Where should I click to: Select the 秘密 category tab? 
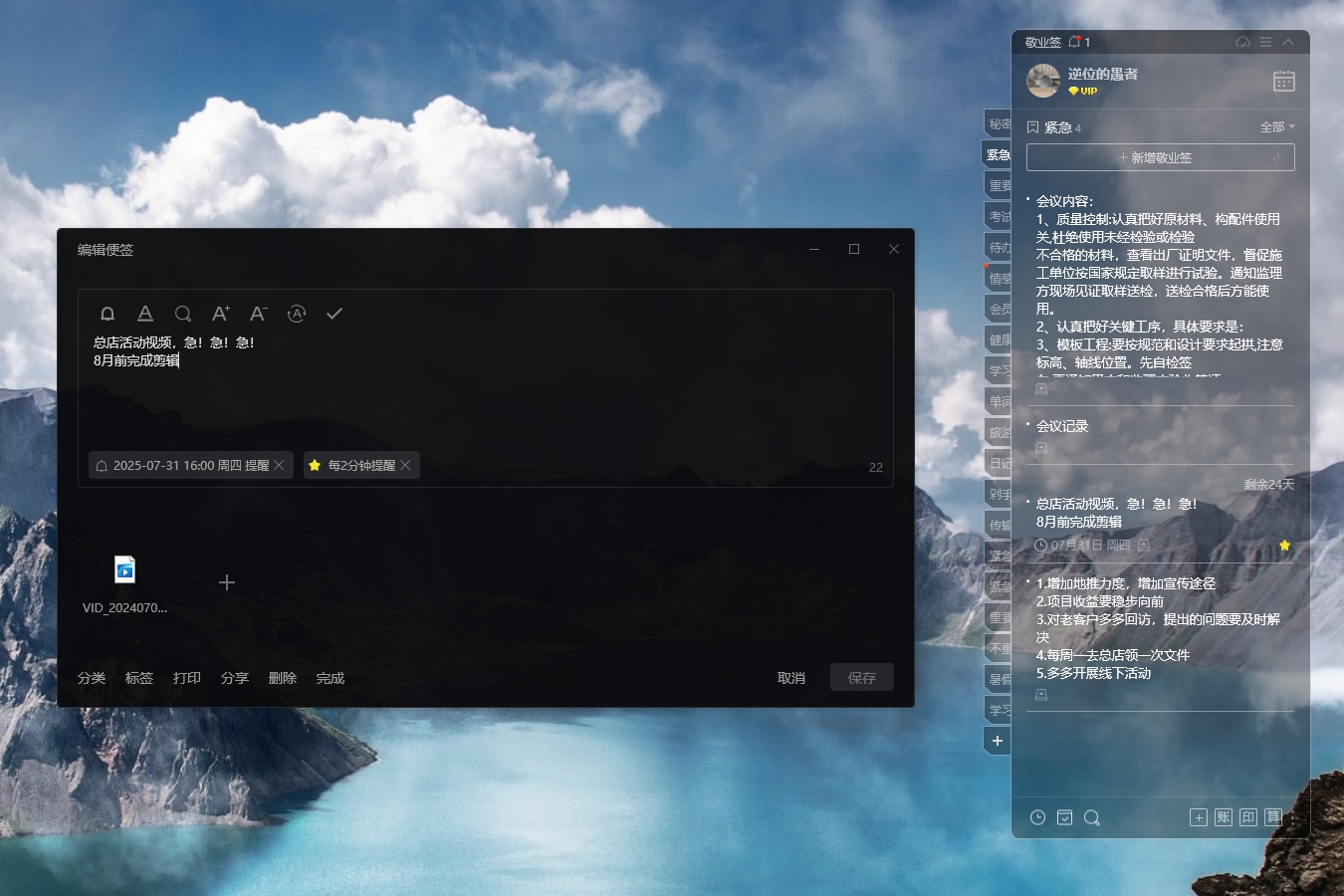click(x=999, y=124)
